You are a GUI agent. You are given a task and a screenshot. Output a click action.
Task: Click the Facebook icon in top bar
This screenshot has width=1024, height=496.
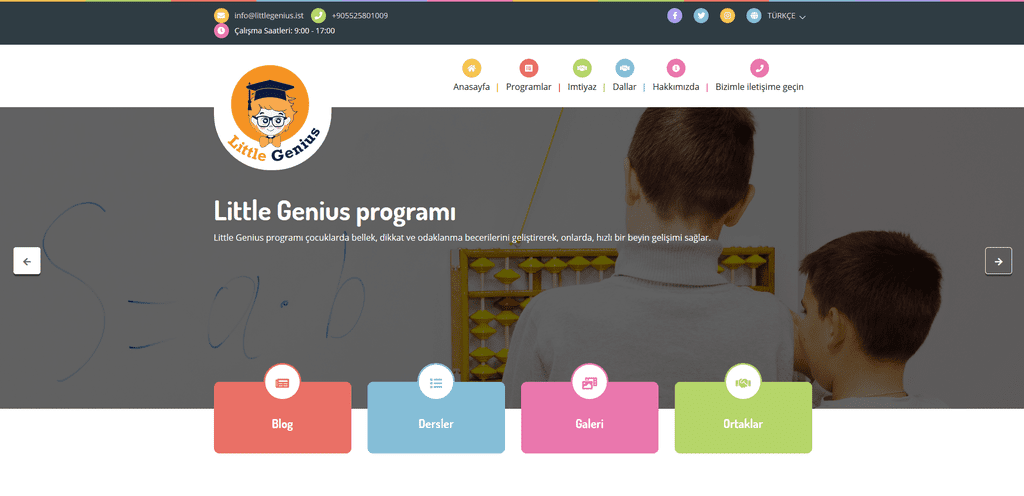[675, 16]
